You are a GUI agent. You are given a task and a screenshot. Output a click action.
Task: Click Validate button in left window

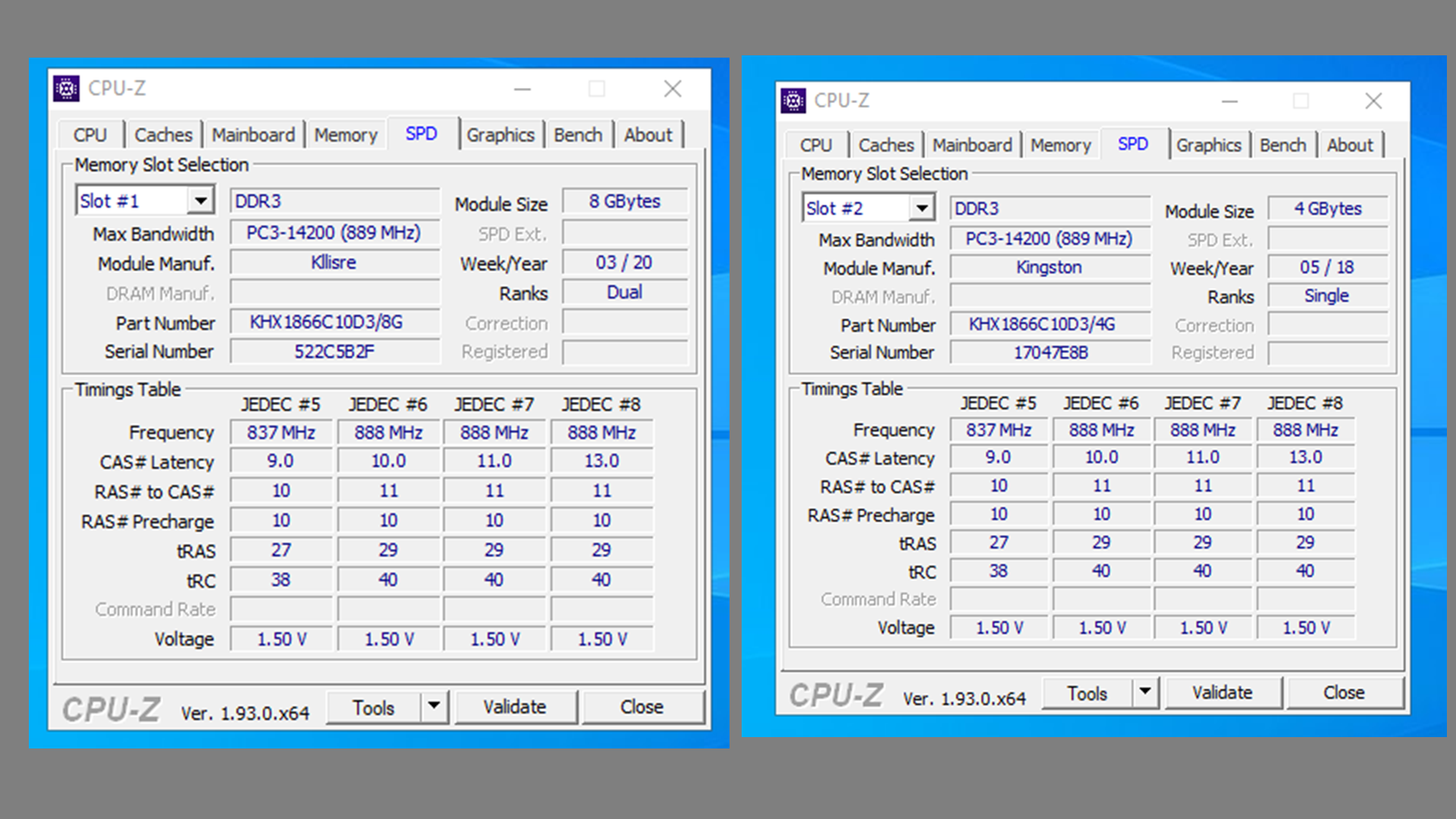tap(515, 707)
